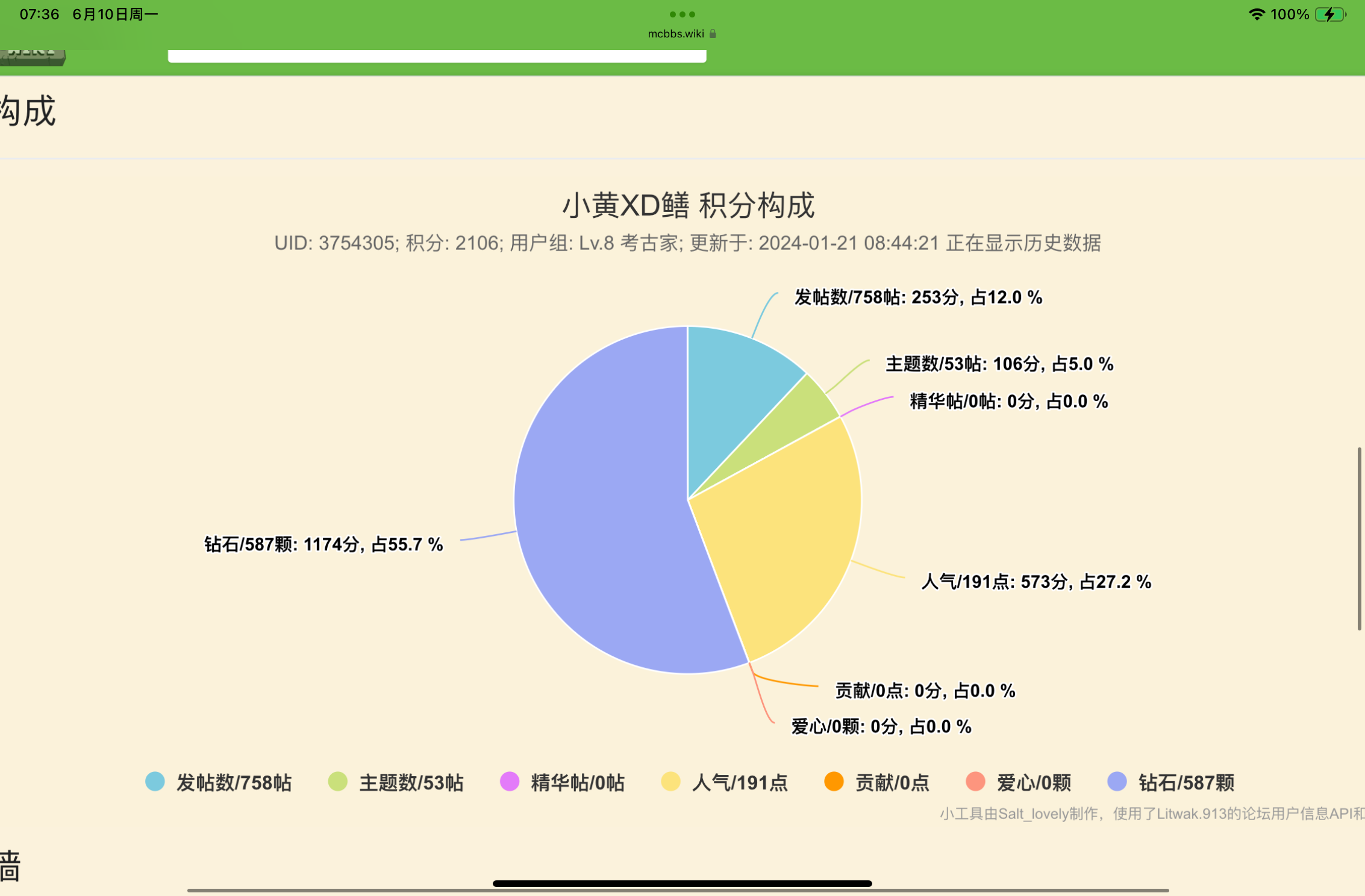Select the label 贡献/0点: 0分, 占0.0 %
1365x896 pixels.
(925, 691)
